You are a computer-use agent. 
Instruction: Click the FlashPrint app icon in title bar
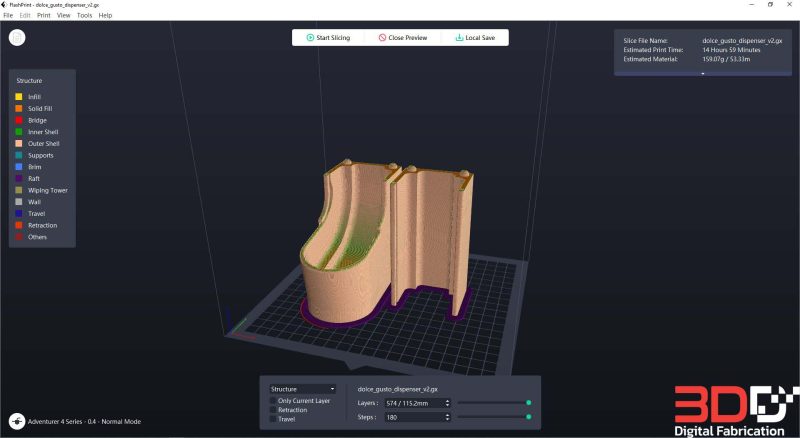tap(4, 5)
